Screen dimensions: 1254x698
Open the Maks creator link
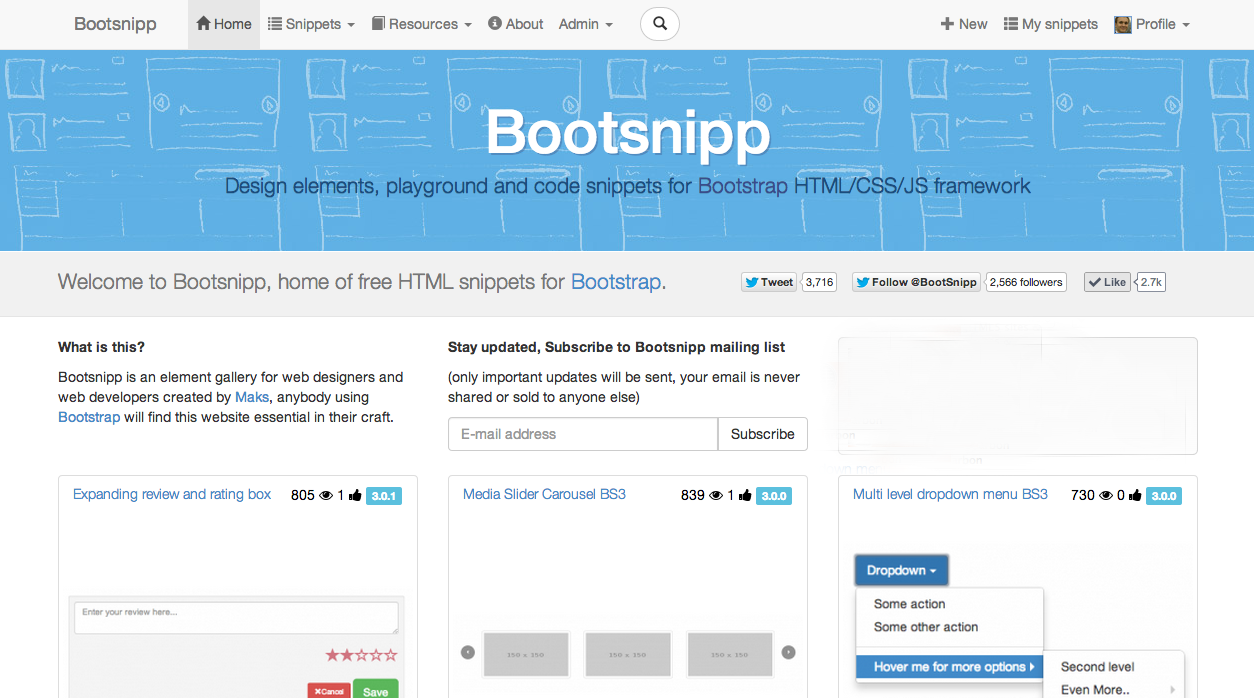pyautogui.click(x=252, y=397)
